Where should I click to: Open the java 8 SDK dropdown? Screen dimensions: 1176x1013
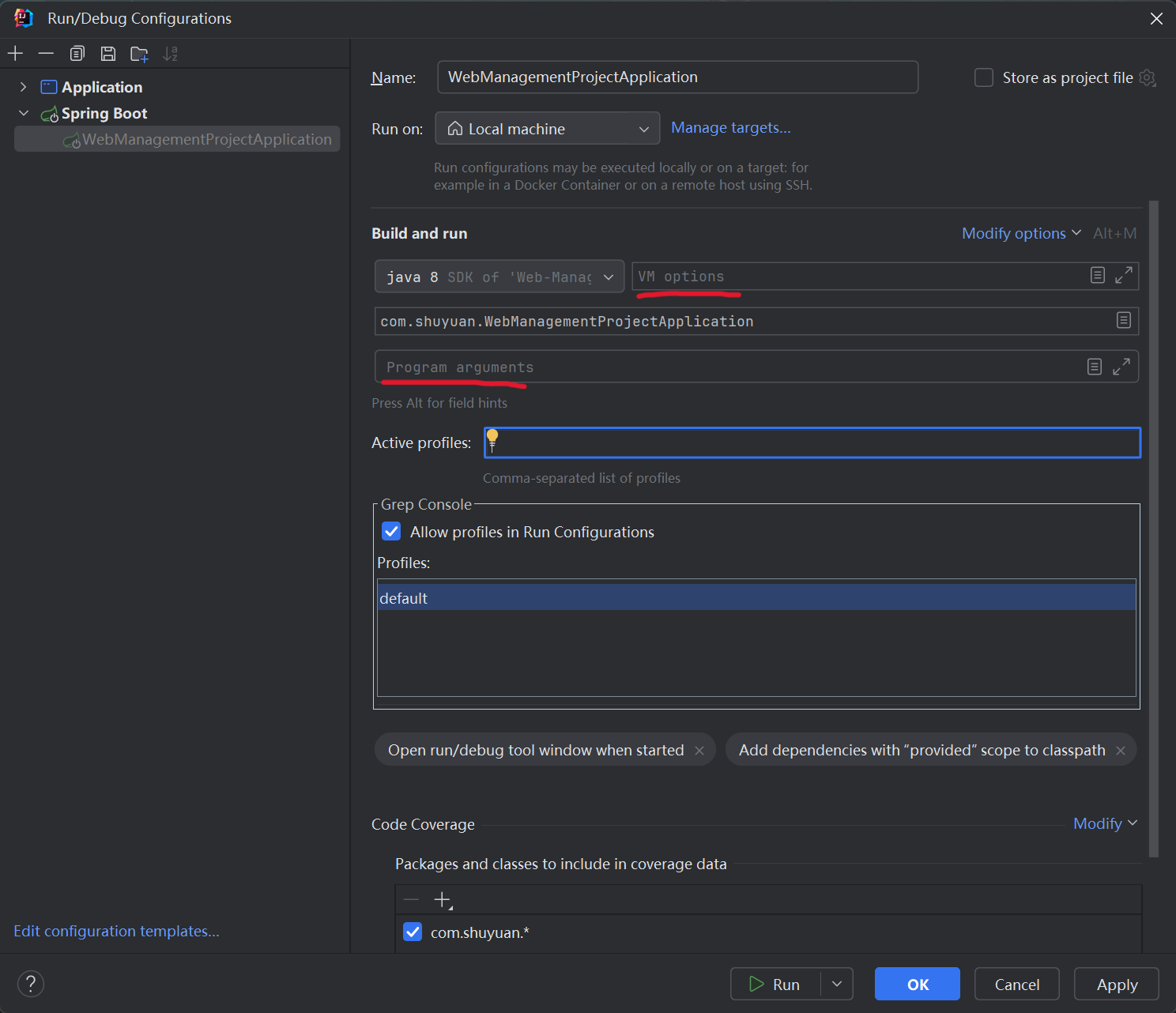(499, 277)
